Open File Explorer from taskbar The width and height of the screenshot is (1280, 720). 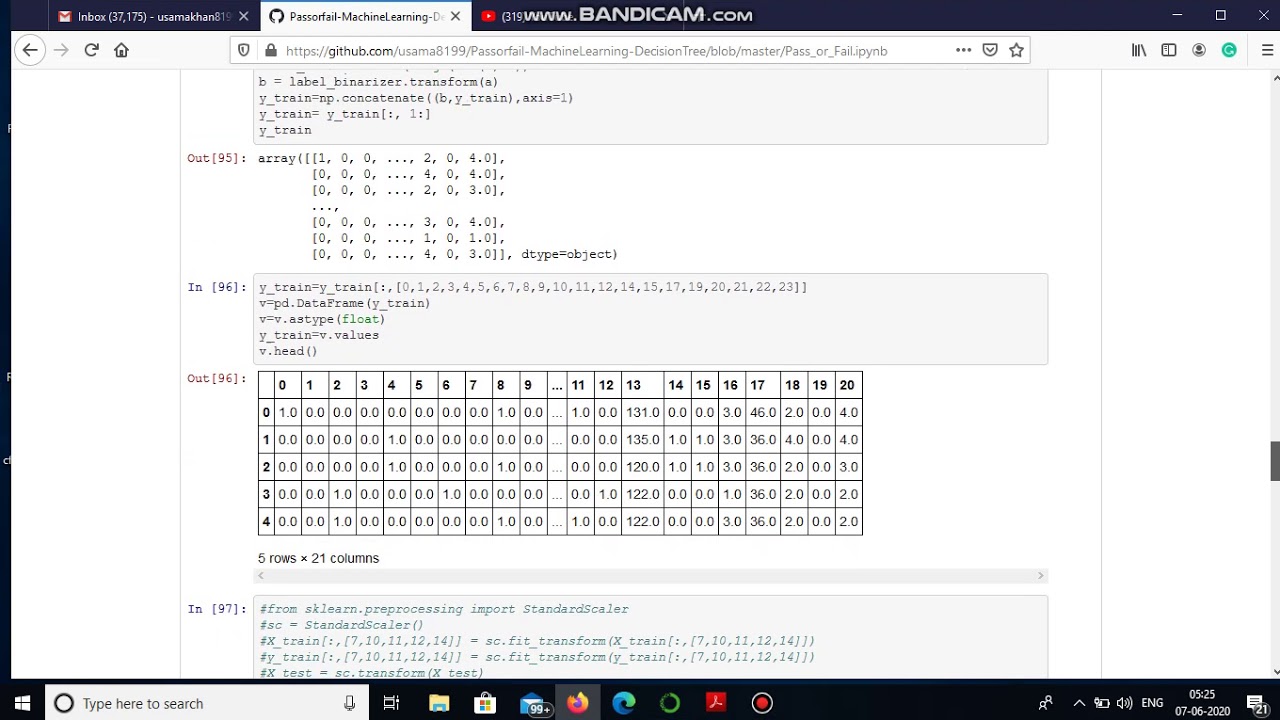(439, 703)
